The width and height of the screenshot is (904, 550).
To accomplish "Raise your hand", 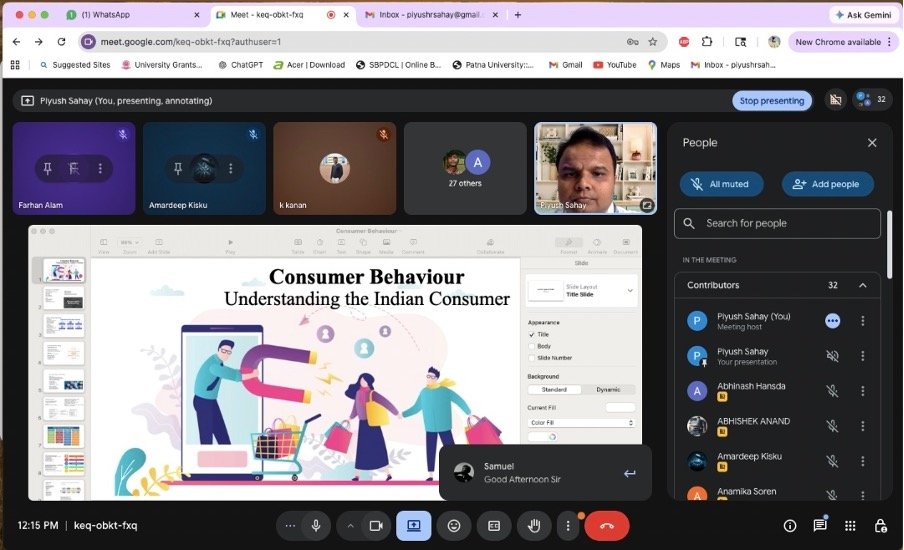I will (534, 526).
